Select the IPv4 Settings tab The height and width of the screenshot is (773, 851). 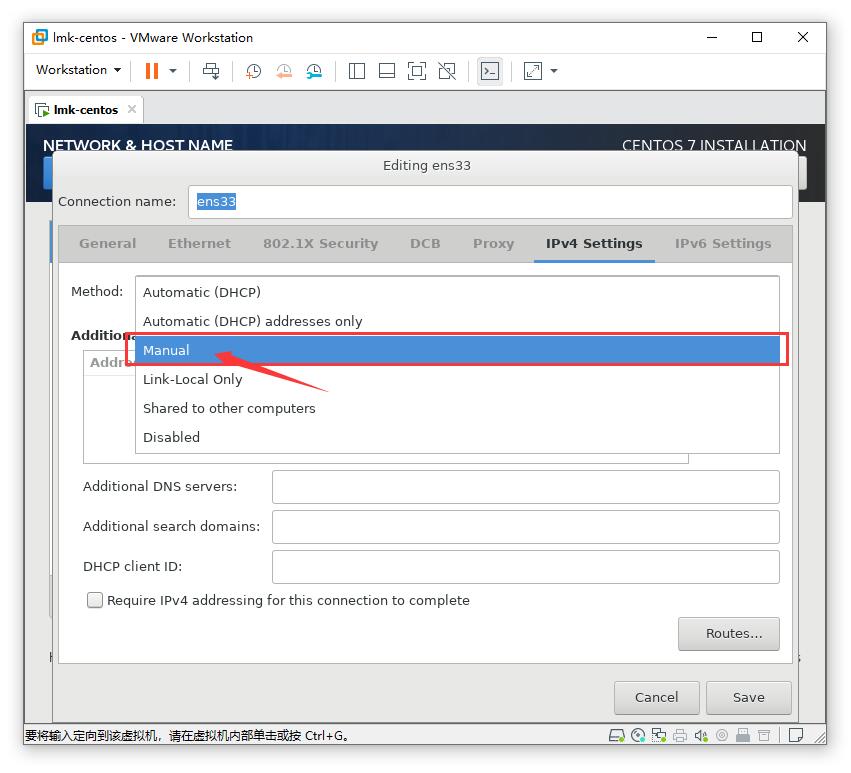[594, 243]
